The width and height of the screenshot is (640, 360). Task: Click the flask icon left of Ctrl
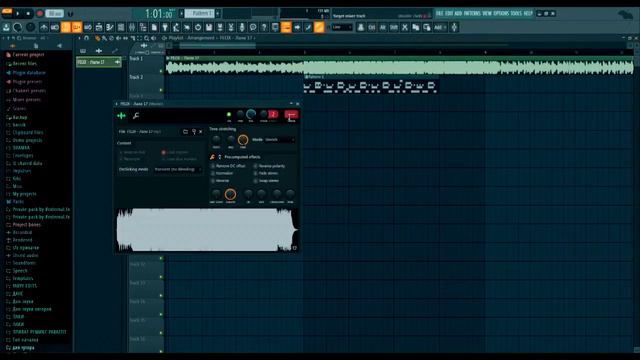(x=361, y=27)
